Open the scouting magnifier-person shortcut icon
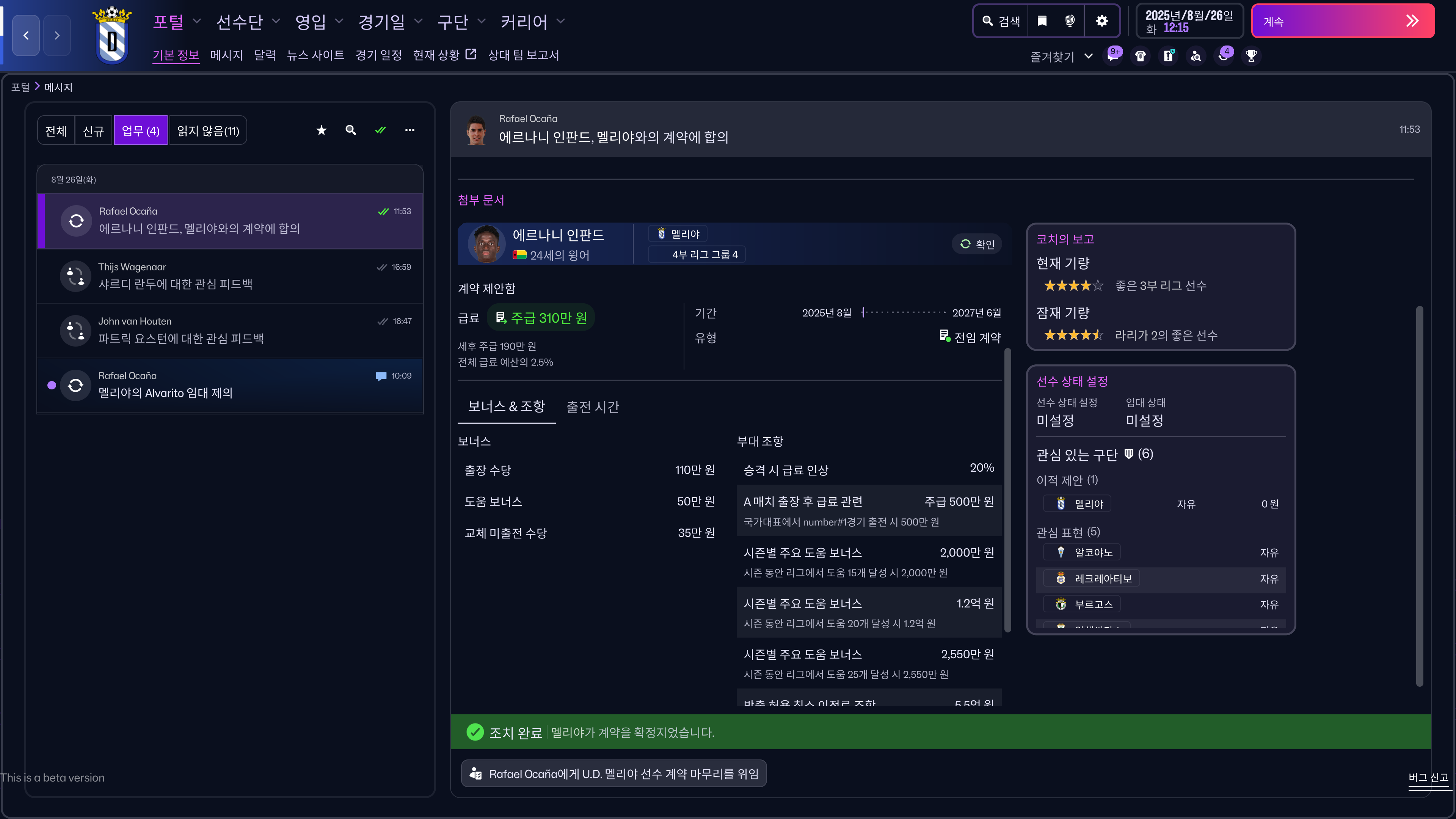Viewport: 1456px width, 819px height. 1196,55
